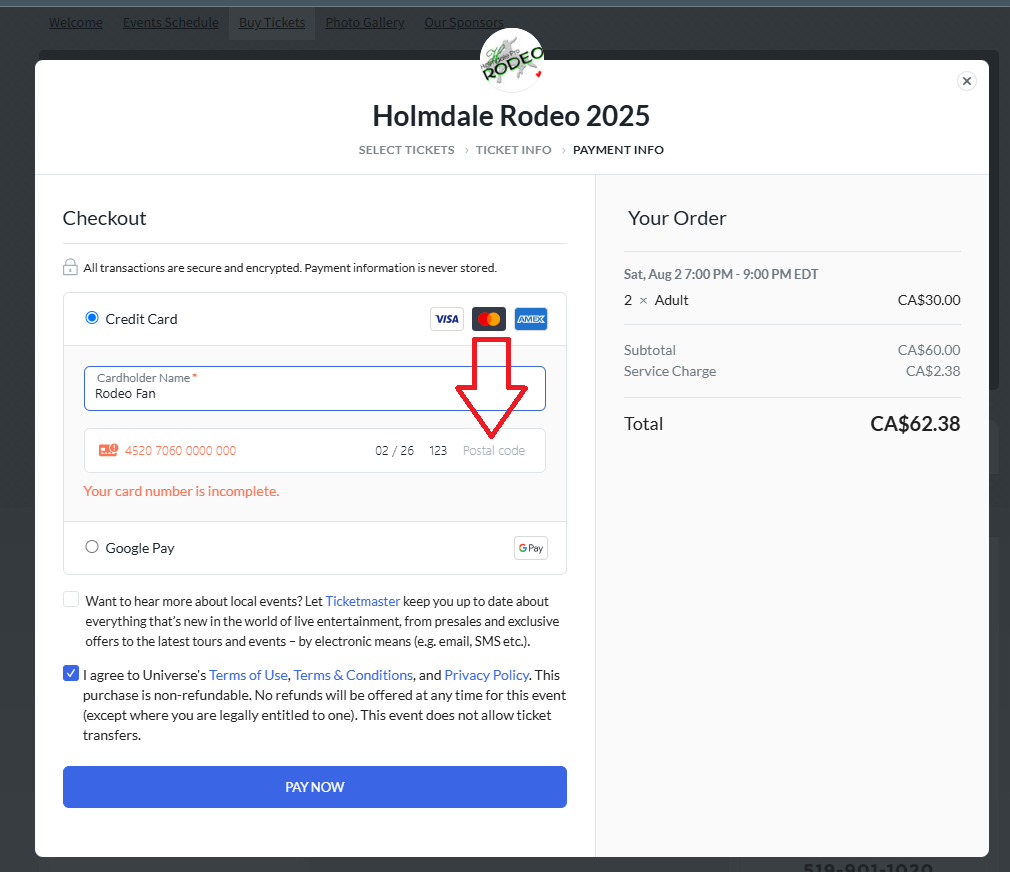Click the Holmdale Rodeo logo
This screenshot has height=872, width=1010.
click(x=511, y=59)
